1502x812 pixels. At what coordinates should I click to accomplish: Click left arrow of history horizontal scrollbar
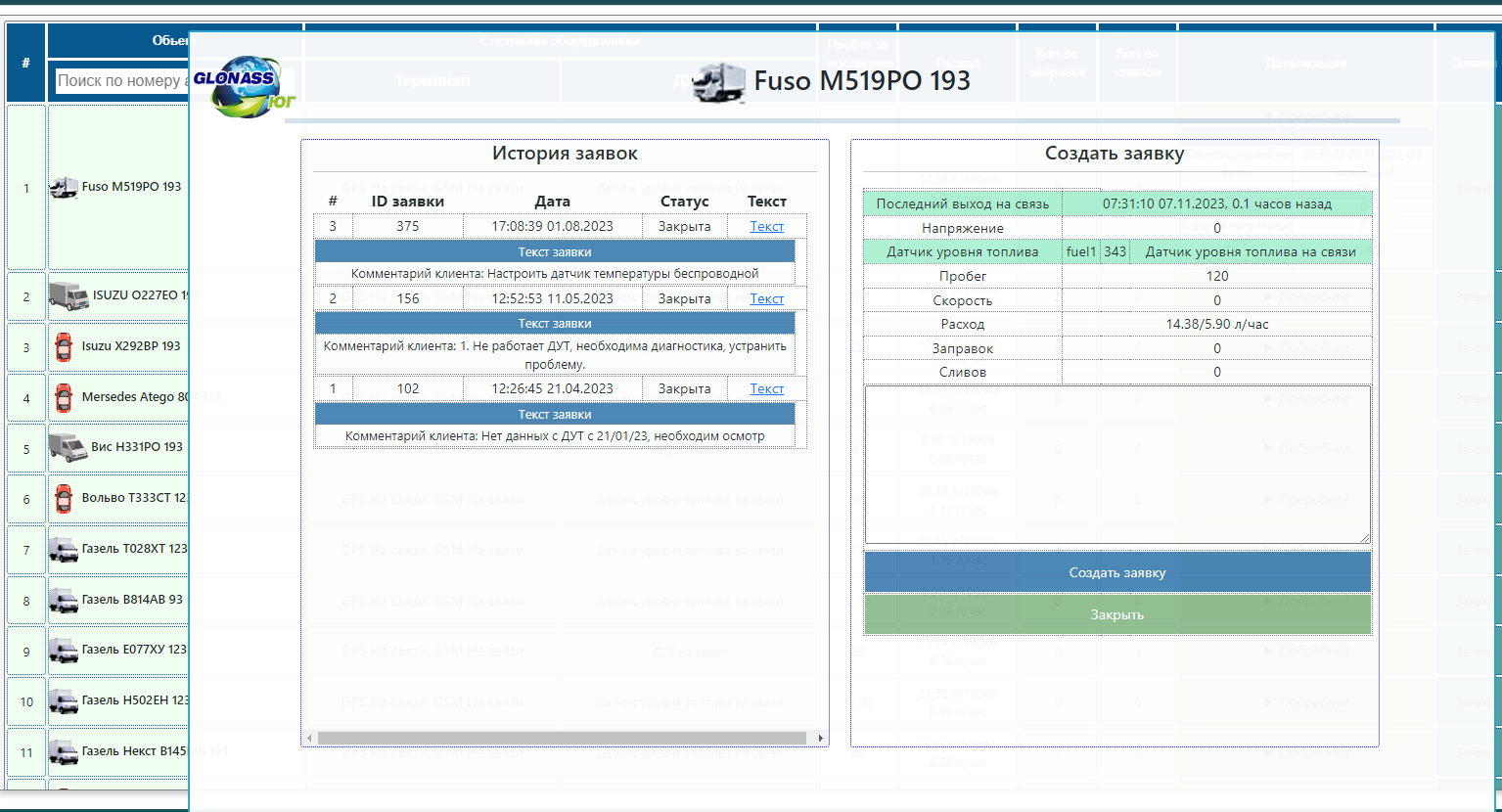(x=309, y=738)
